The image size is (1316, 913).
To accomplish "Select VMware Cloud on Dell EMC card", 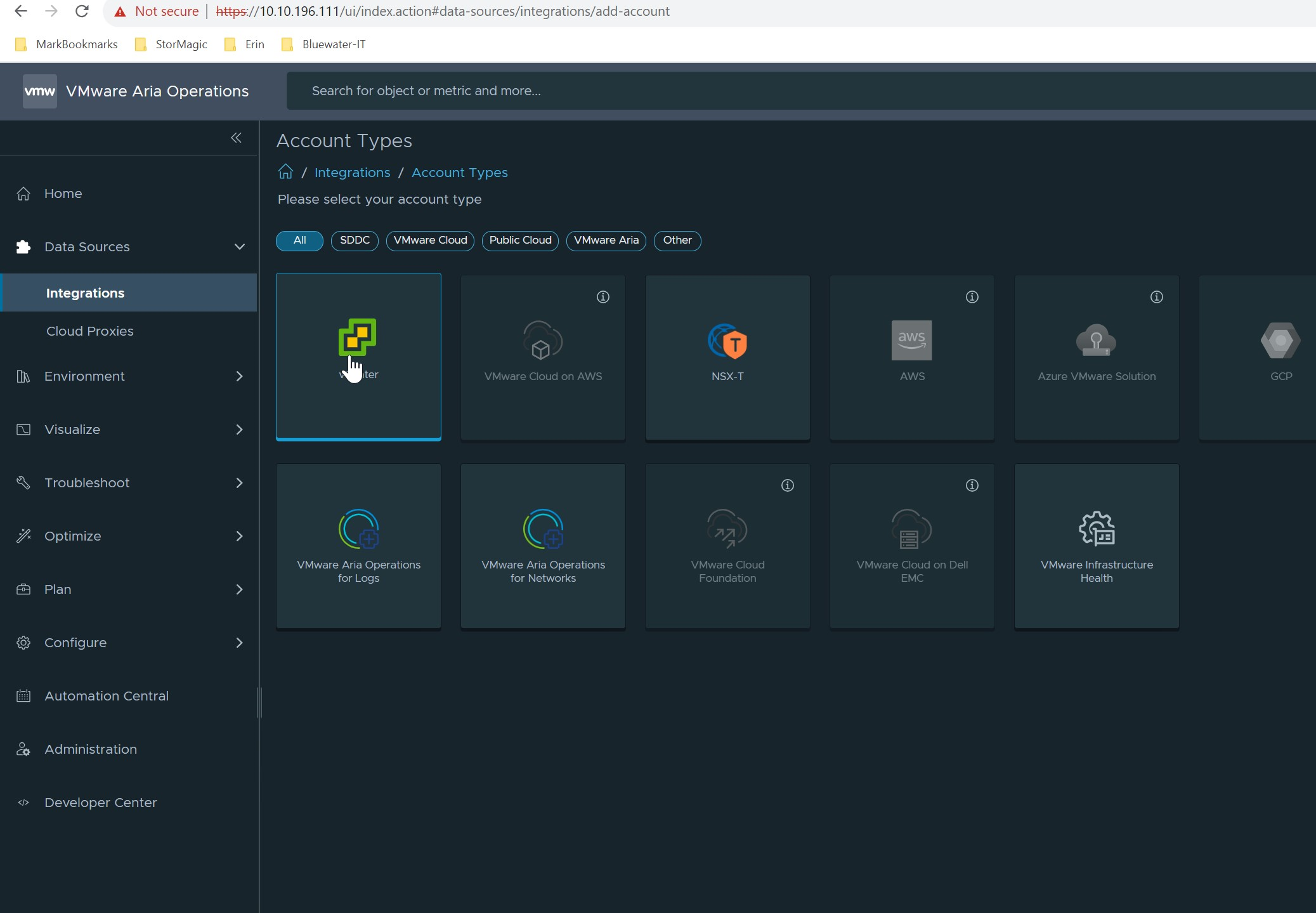I will [912, 546].
